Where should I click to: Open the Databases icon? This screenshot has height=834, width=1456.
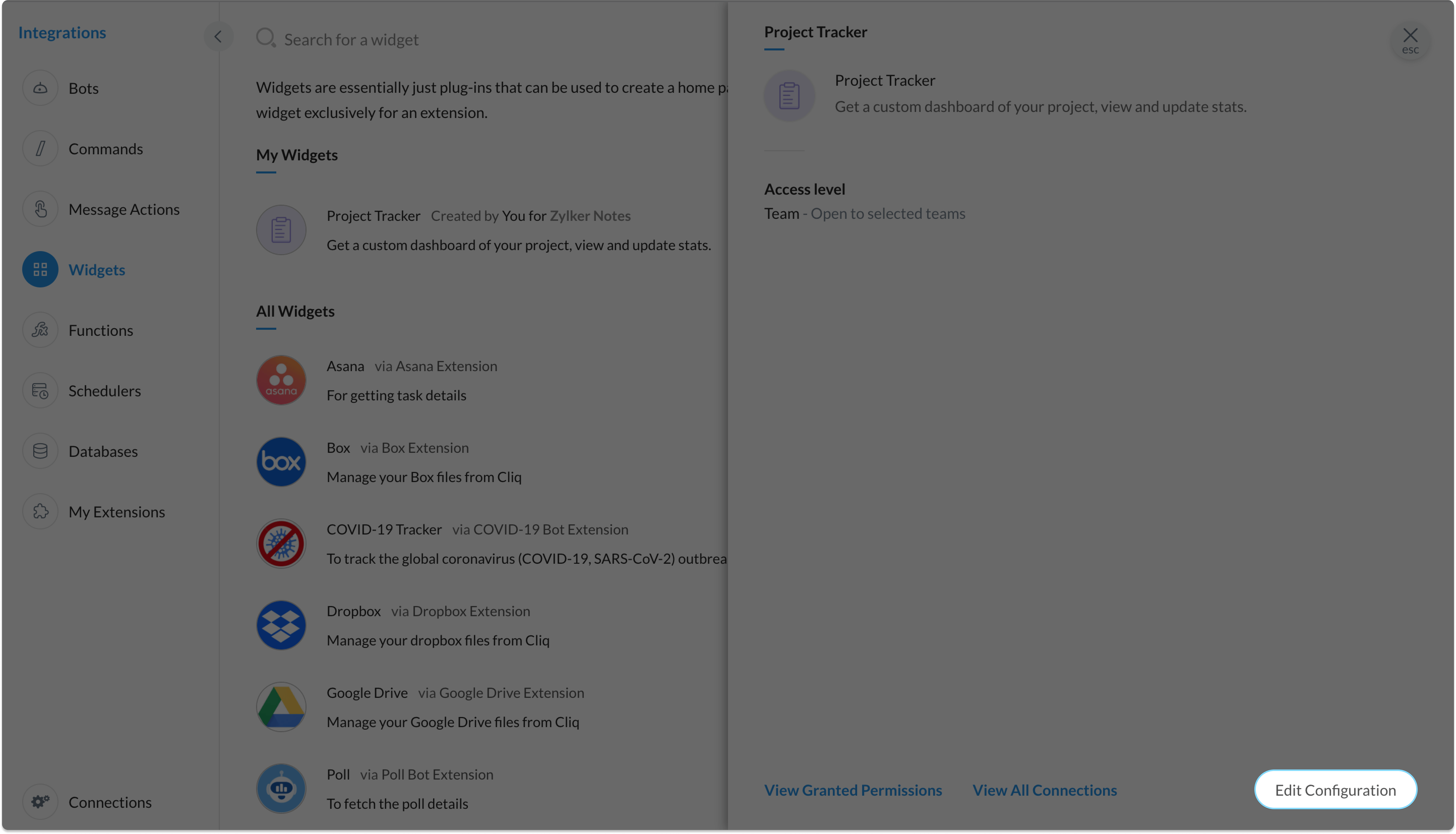(40, 451)
